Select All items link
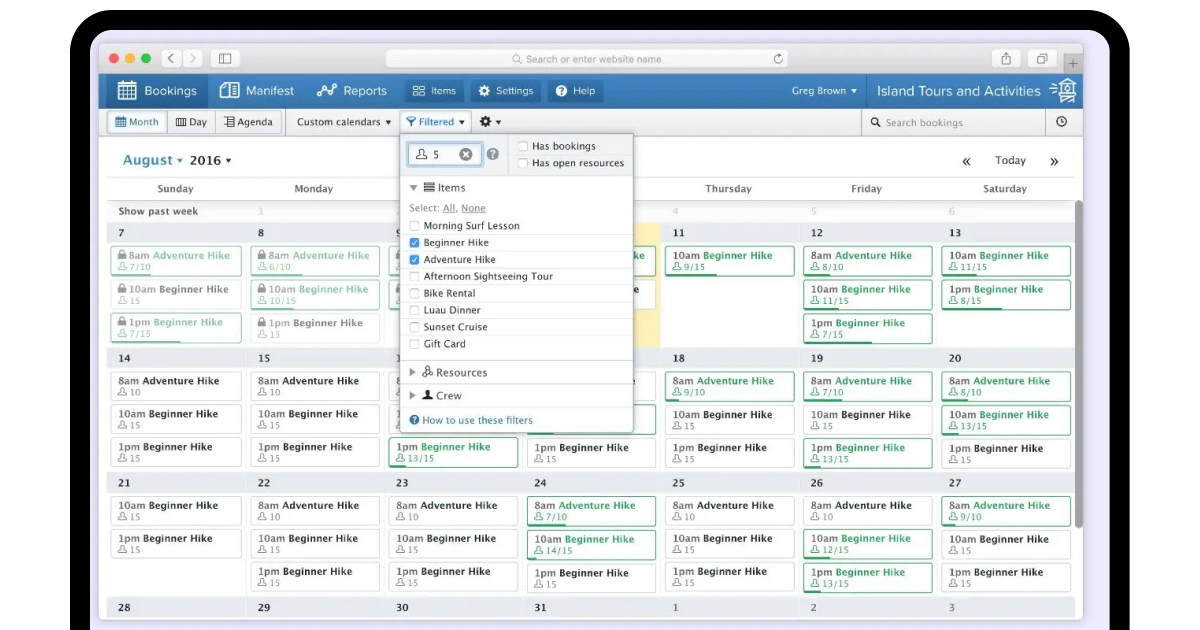The image size is (1200, 630). tap(449, 208)
